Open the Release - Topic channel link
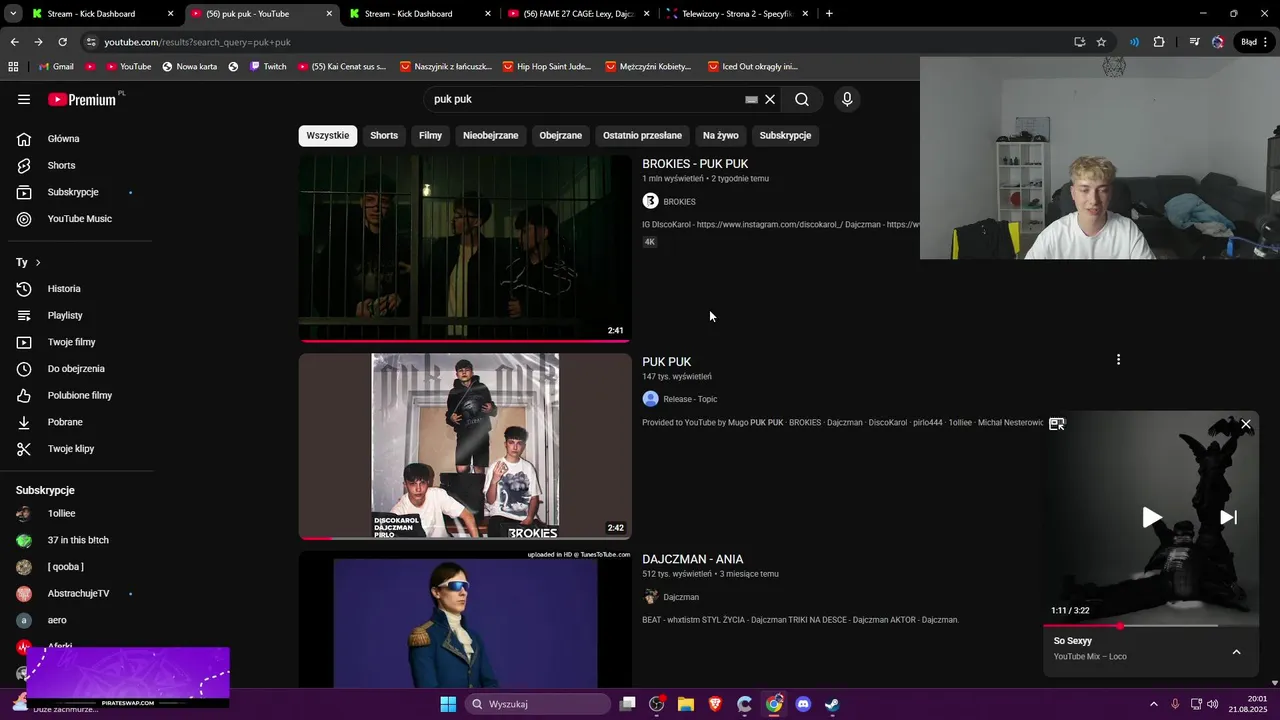1280x720 pixels. click(690, 399)
